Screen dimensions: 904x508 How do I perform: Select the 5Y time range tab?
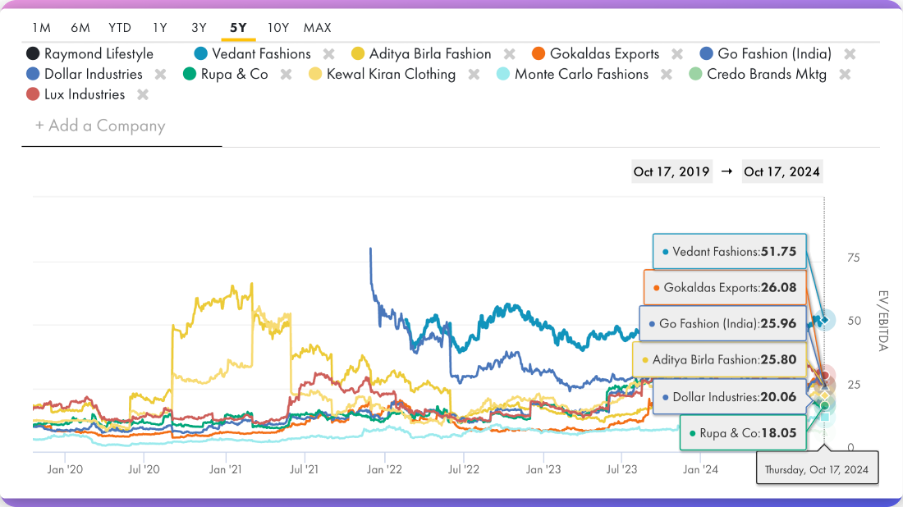(x=238, y=28)
